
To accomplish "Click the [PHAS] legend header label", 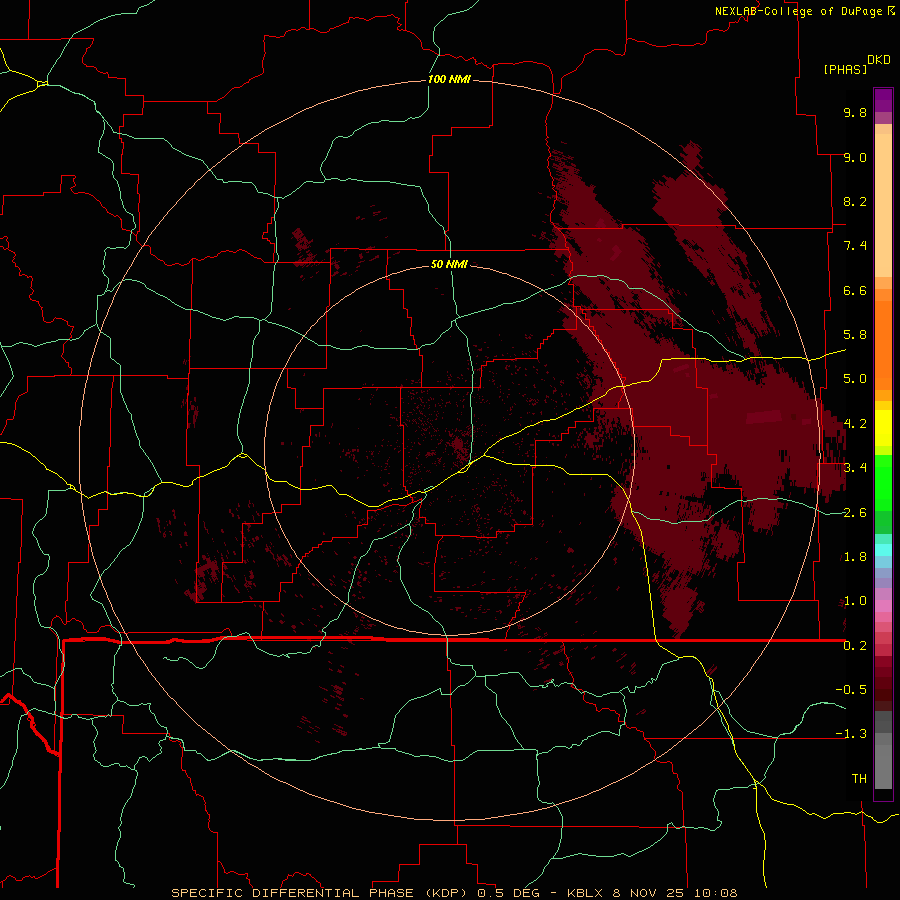I will click(845, 69).
